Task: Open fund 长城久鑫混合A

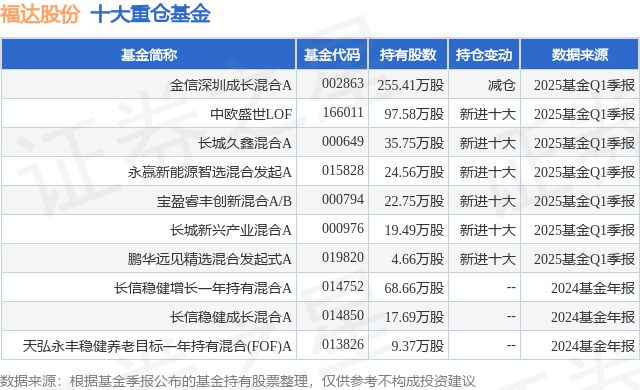Action: (x=244, y=143)
